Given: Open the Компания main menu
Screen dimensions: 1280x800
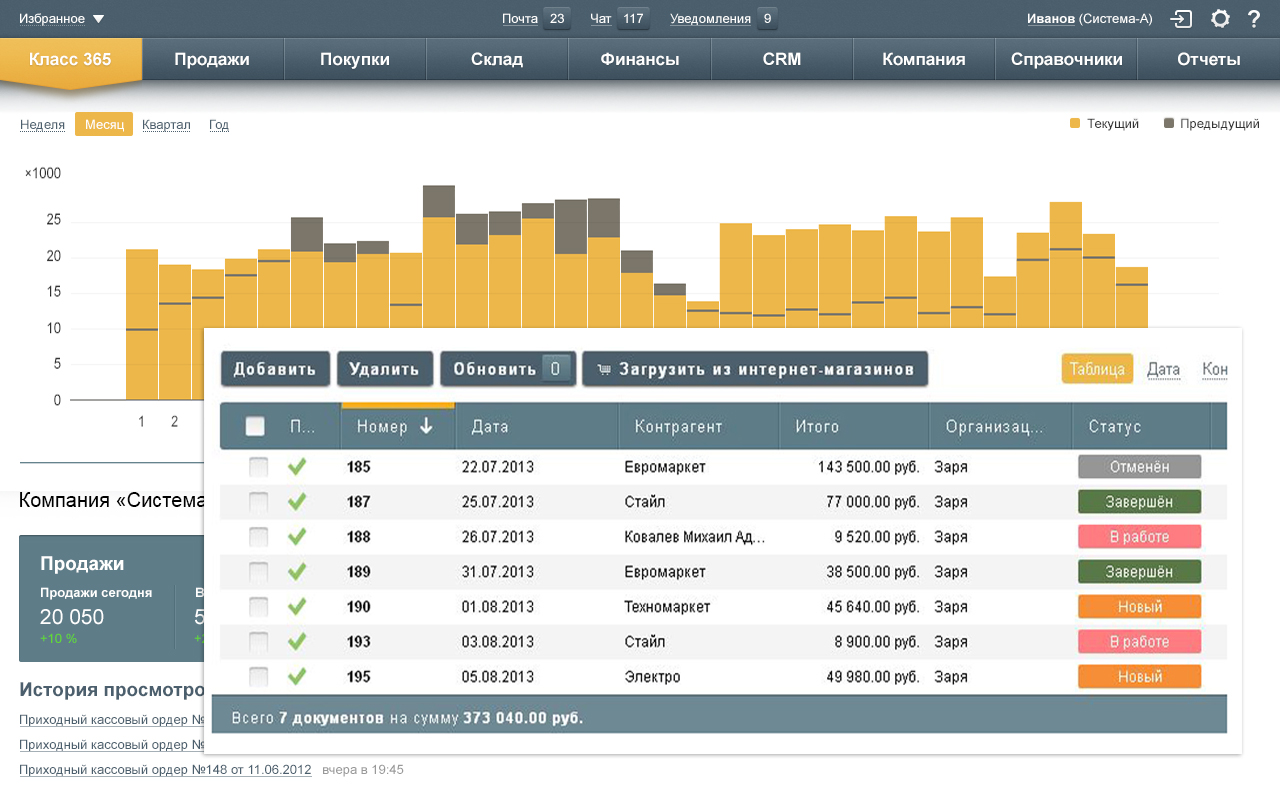Looking at the screenshot, I should [924, 59].
